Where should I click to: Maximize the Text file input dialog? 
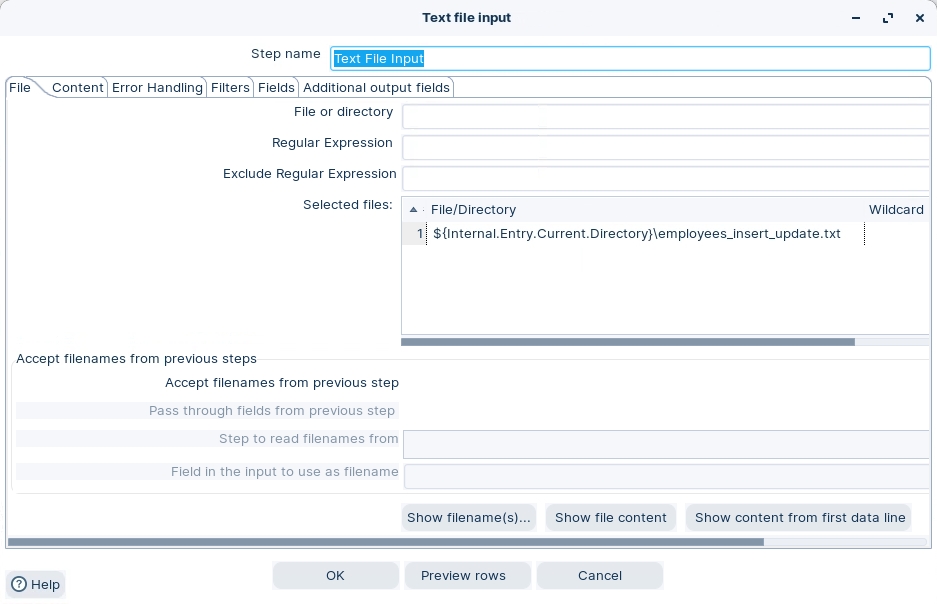point(887,18)
